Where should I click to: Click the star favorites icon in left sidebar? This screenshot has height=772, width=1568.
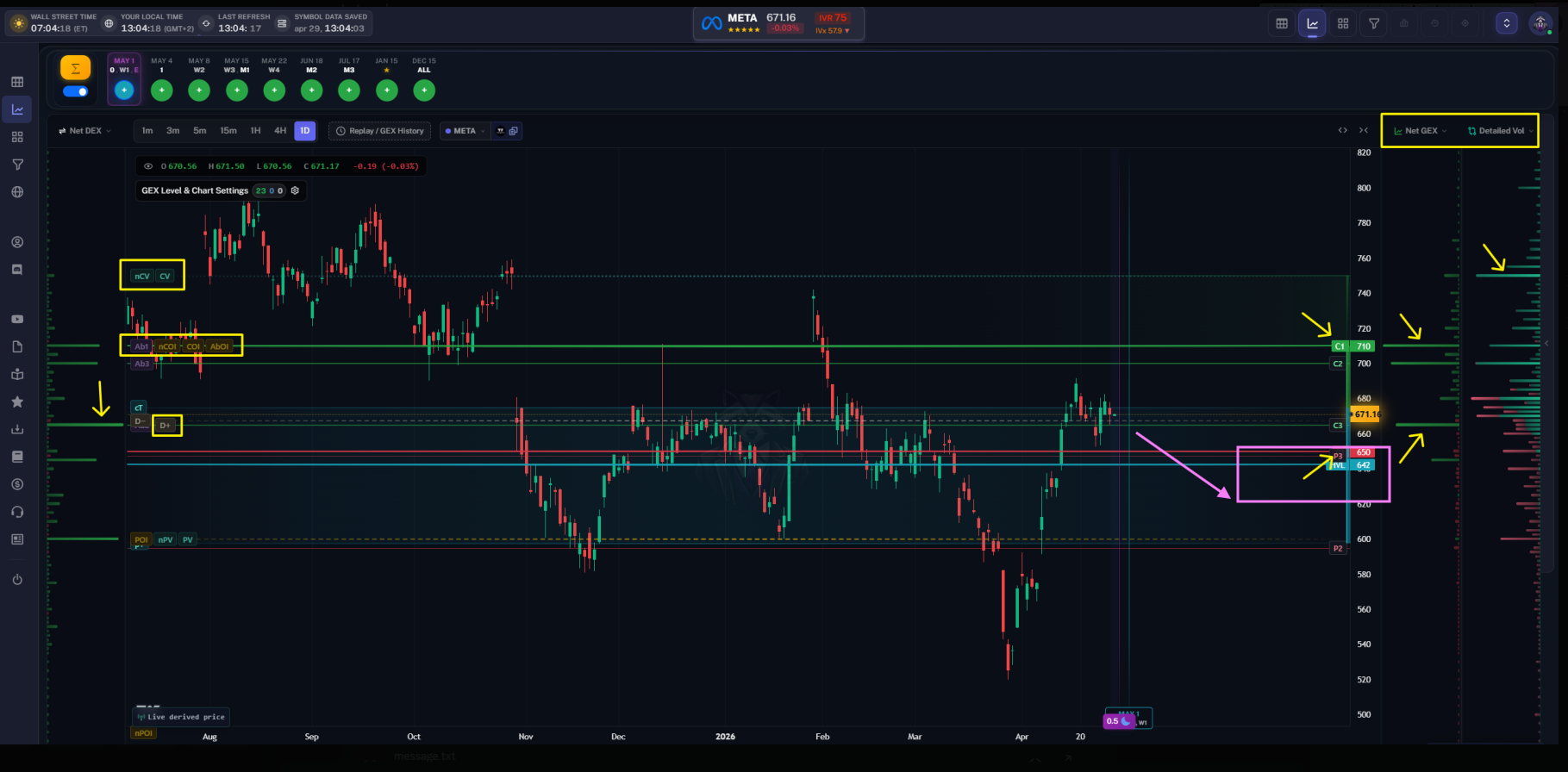pyautogui.click(x=17, y=402)
